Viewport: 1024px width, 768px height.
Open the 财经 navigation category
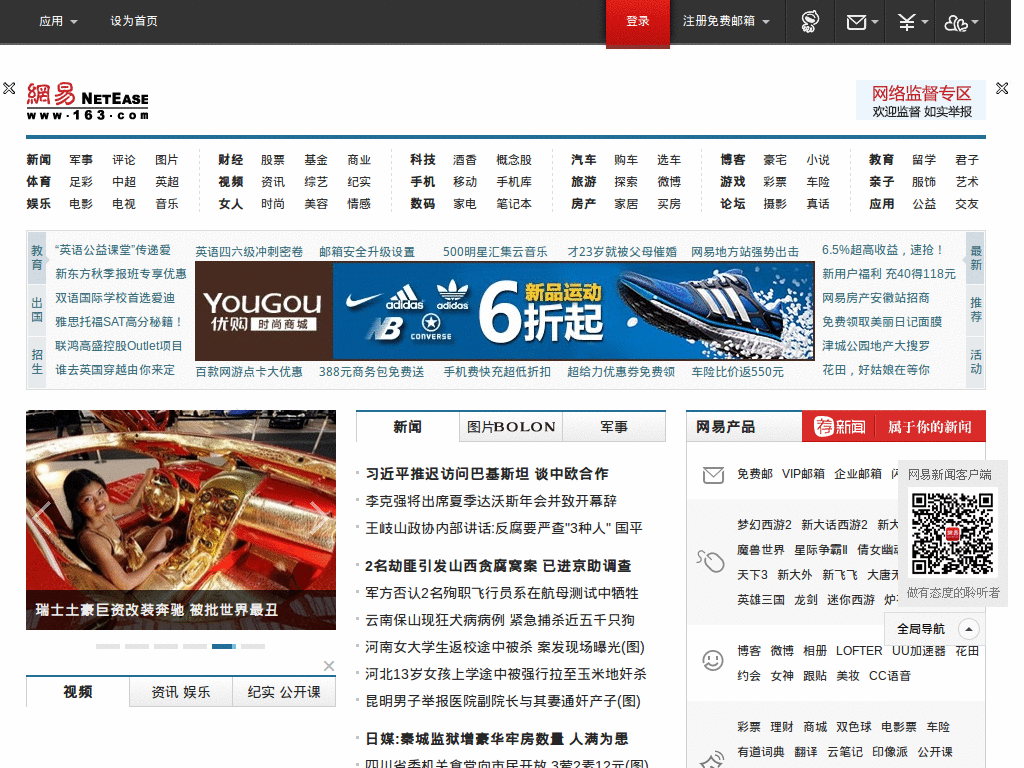(x=231, y=159)
